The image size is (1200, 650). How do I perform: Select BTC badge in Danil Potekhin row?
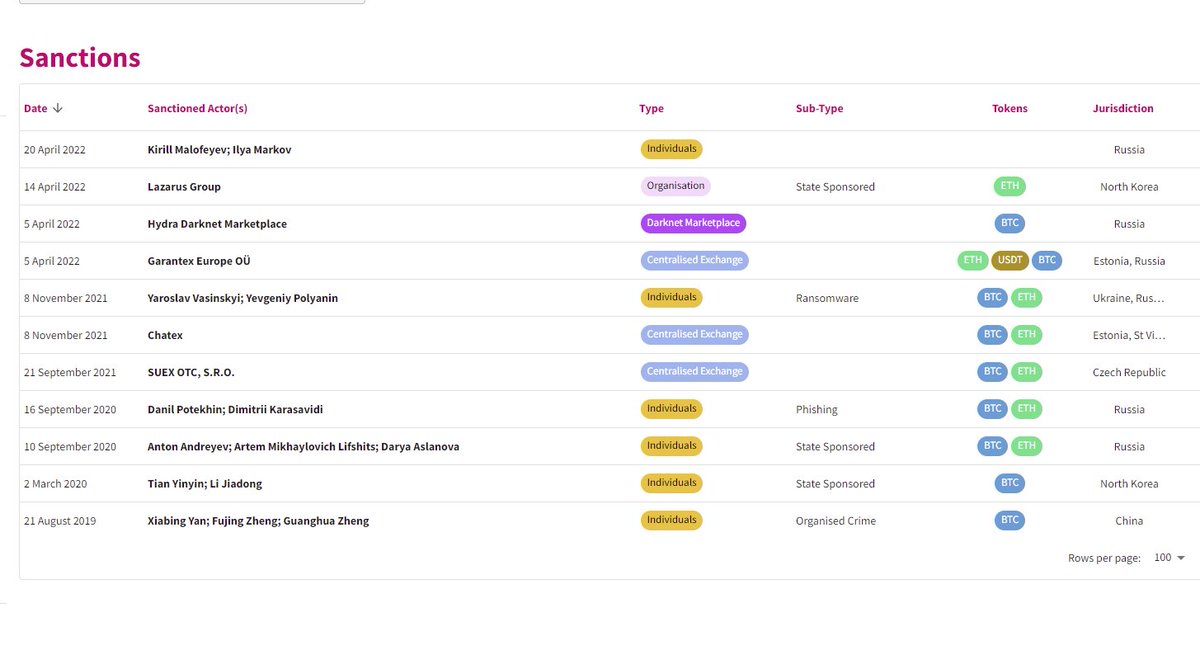[x=992, y=408]
